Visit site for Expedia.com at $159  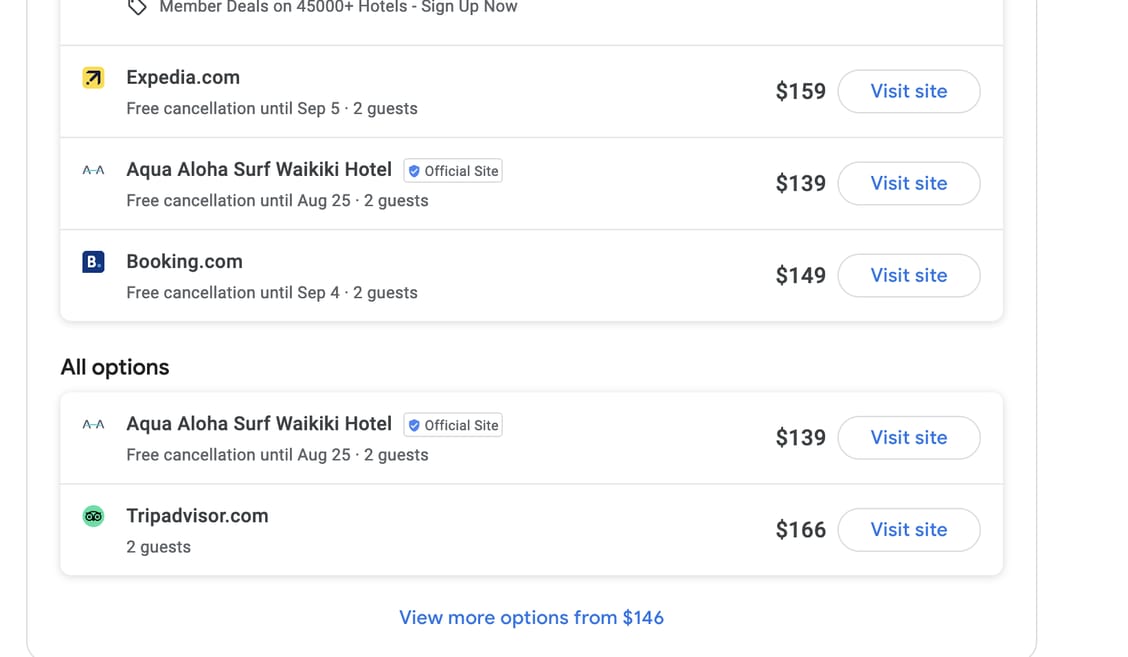tap(908, 91)
